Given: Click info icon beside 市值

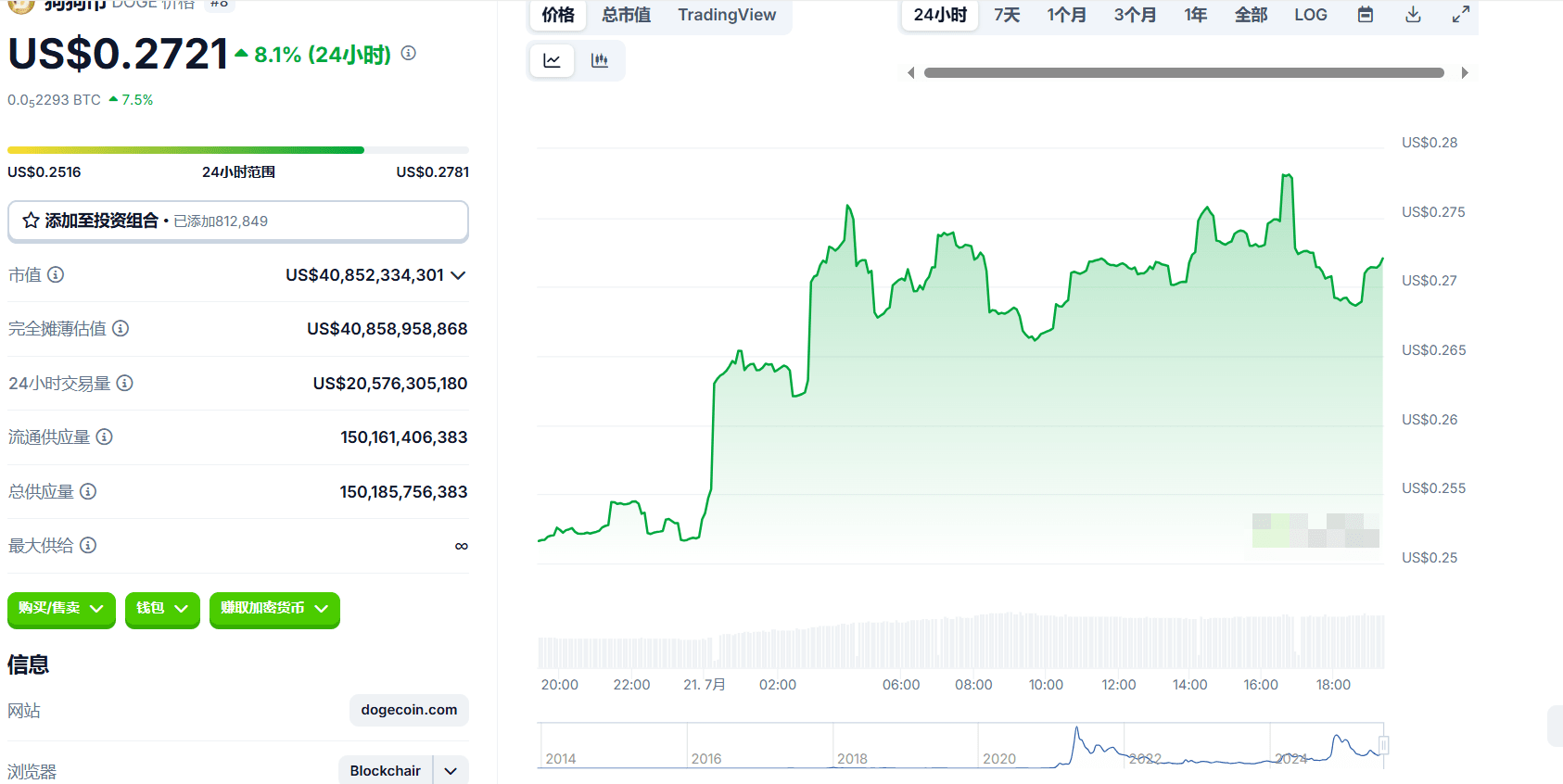Looking at the screenshot, I should 56,274.
